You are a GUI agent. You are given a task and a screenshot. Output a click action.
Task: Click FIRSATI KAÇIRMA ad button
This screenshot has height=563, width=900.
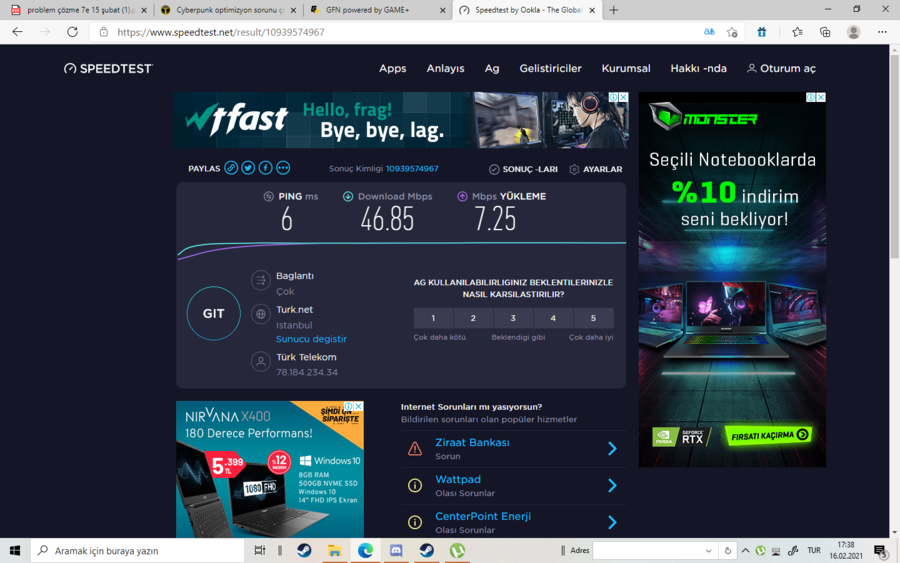coord(769,436)
